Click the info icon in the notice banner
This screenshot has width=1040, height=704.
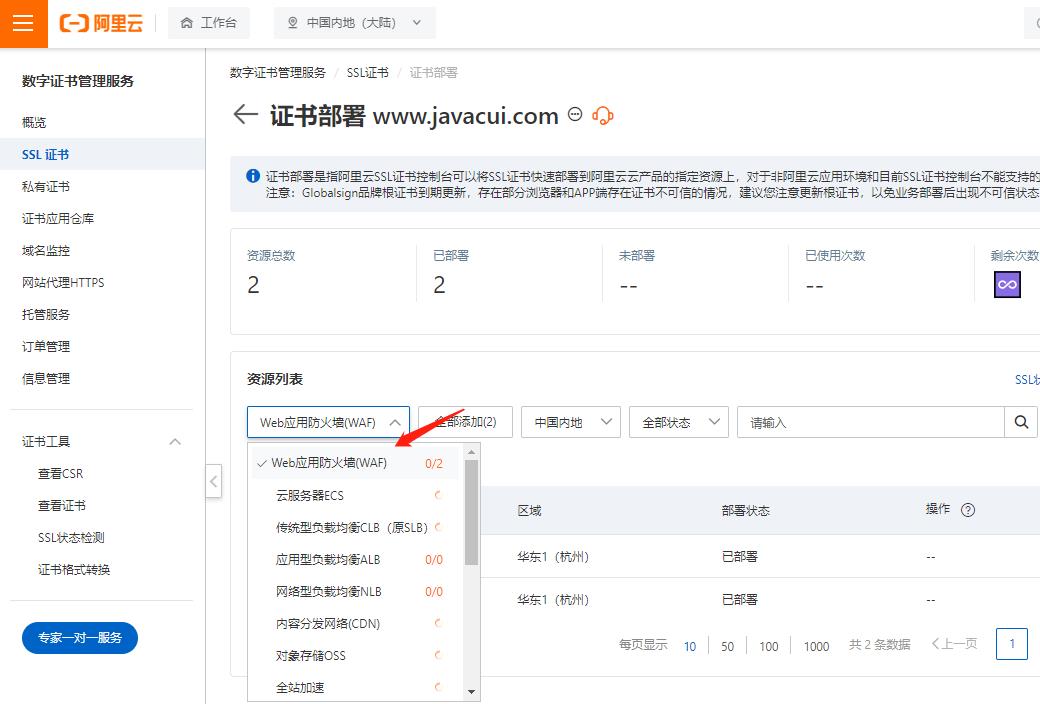click(x=253, y=176)
